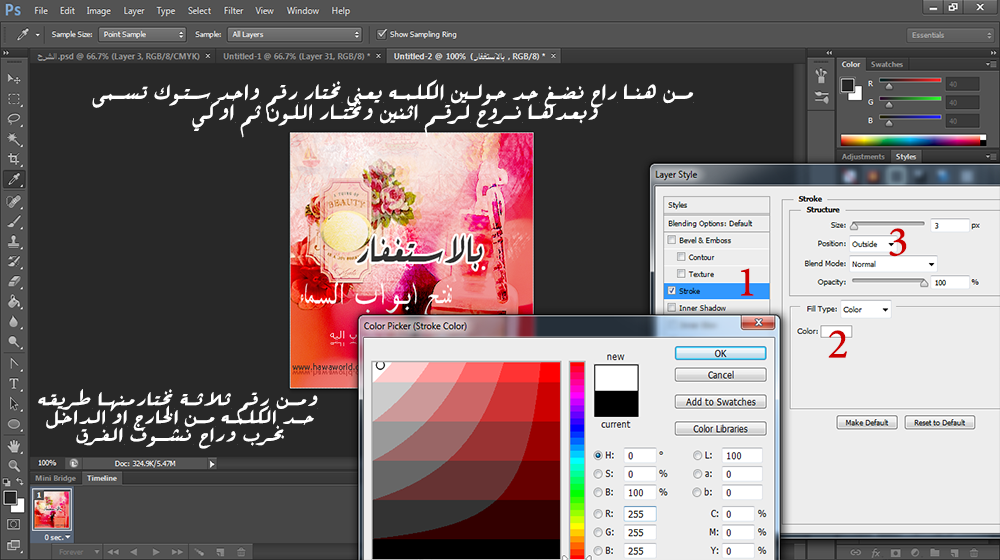Viewport: 1000px width, 560px height.
Task: Choose the Horizontal Type tool
Action: [14, 383]
